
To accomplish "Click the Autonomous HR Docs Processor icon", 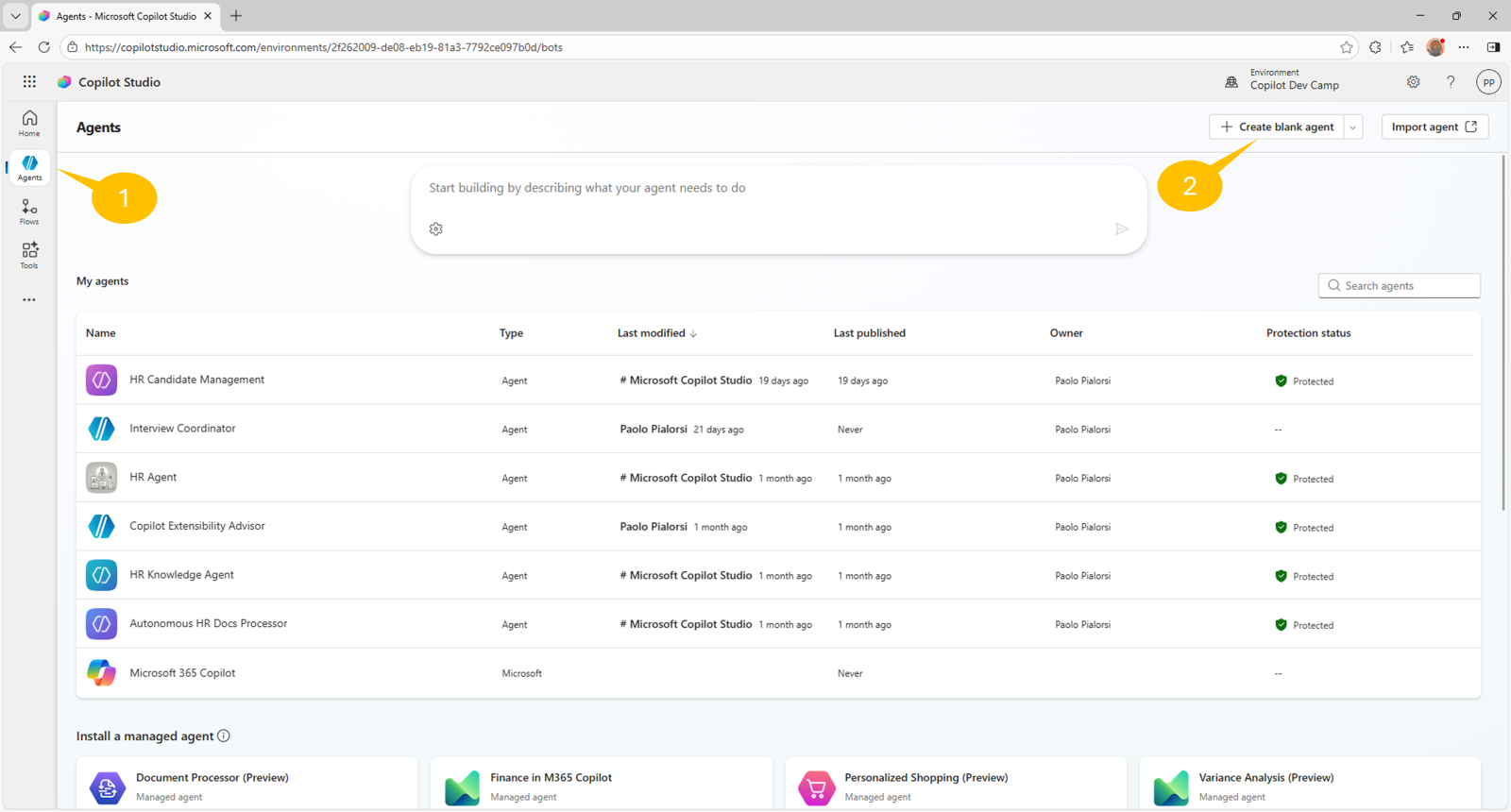I will (101, 624).
